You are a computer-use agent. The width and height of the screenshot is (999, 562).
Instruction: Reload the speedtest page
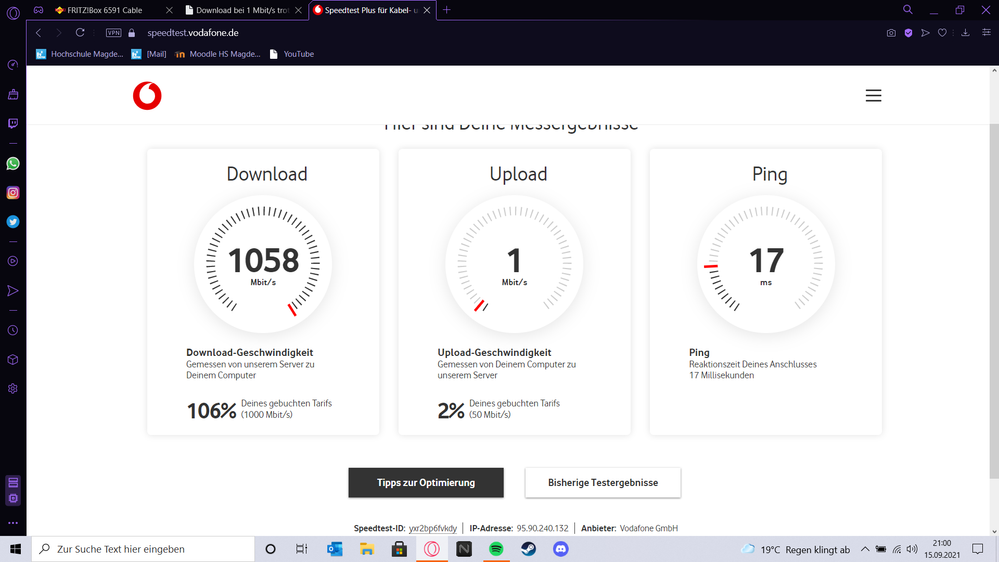80,32
